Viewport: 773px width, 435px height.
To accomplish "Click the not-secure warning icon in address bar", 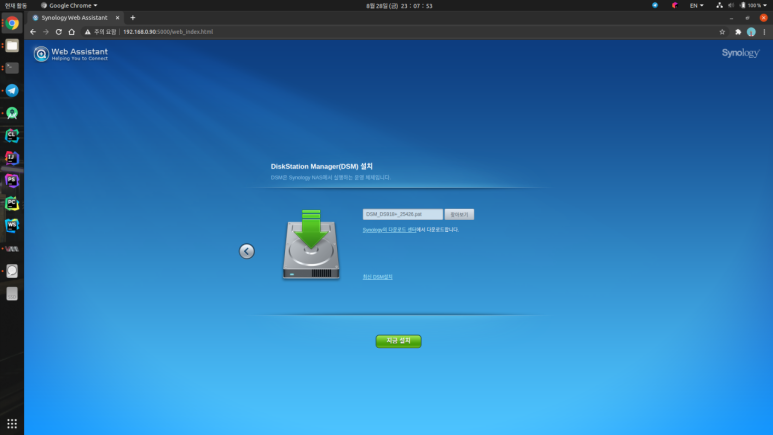I will (87, 32).
